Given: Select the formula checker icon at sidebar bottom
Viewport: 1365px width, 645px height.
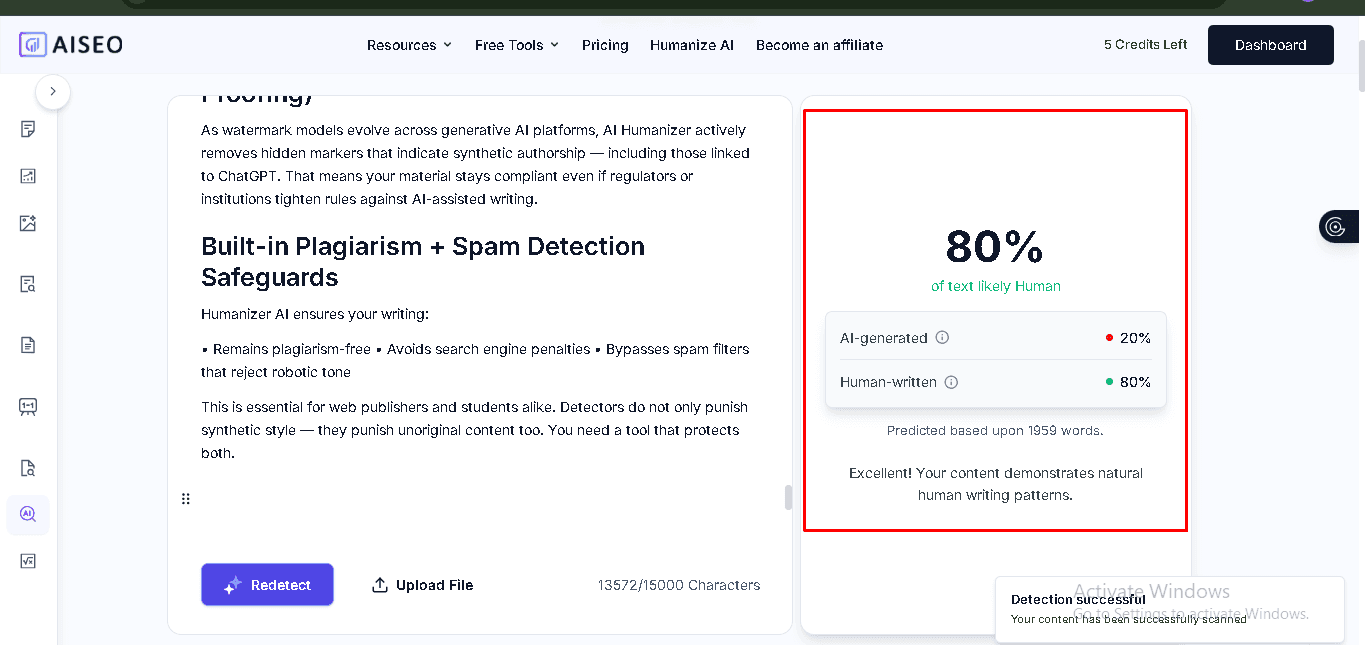Looking at the screenshot, I should coord(28,560).
